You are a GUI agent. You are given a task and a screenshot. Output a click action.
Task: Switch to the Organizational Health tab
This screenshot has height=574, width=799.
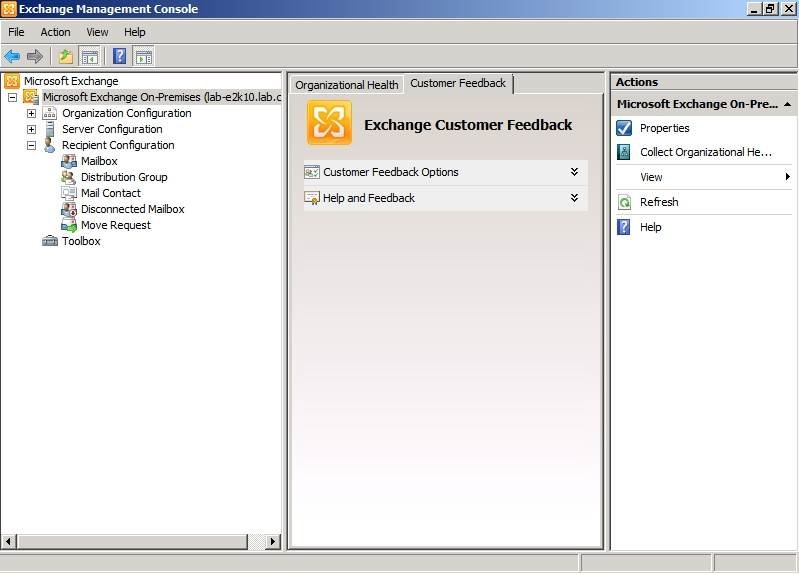[346, 85]
